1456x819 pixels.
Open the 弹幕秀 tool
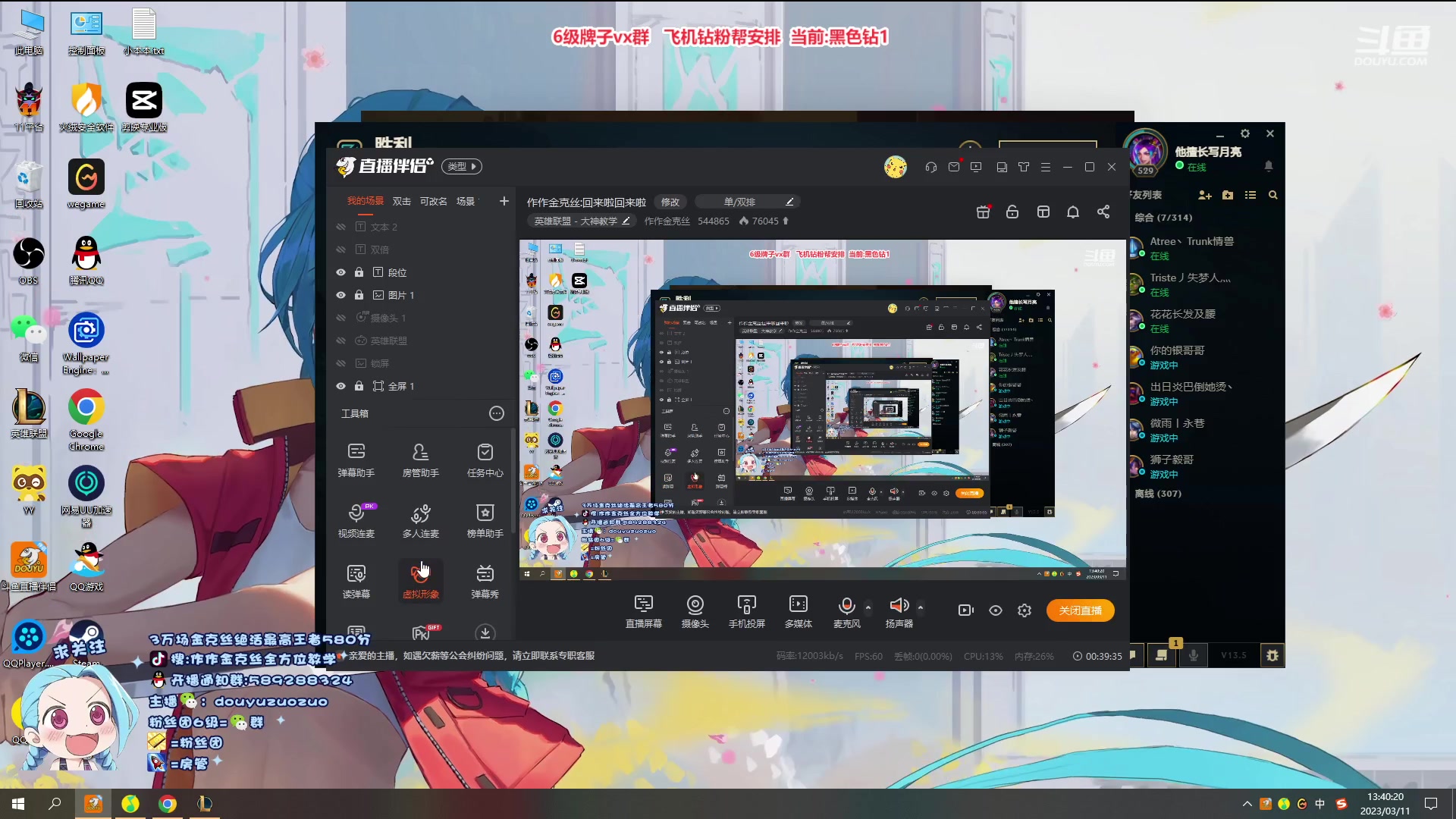tap(485, 581)
